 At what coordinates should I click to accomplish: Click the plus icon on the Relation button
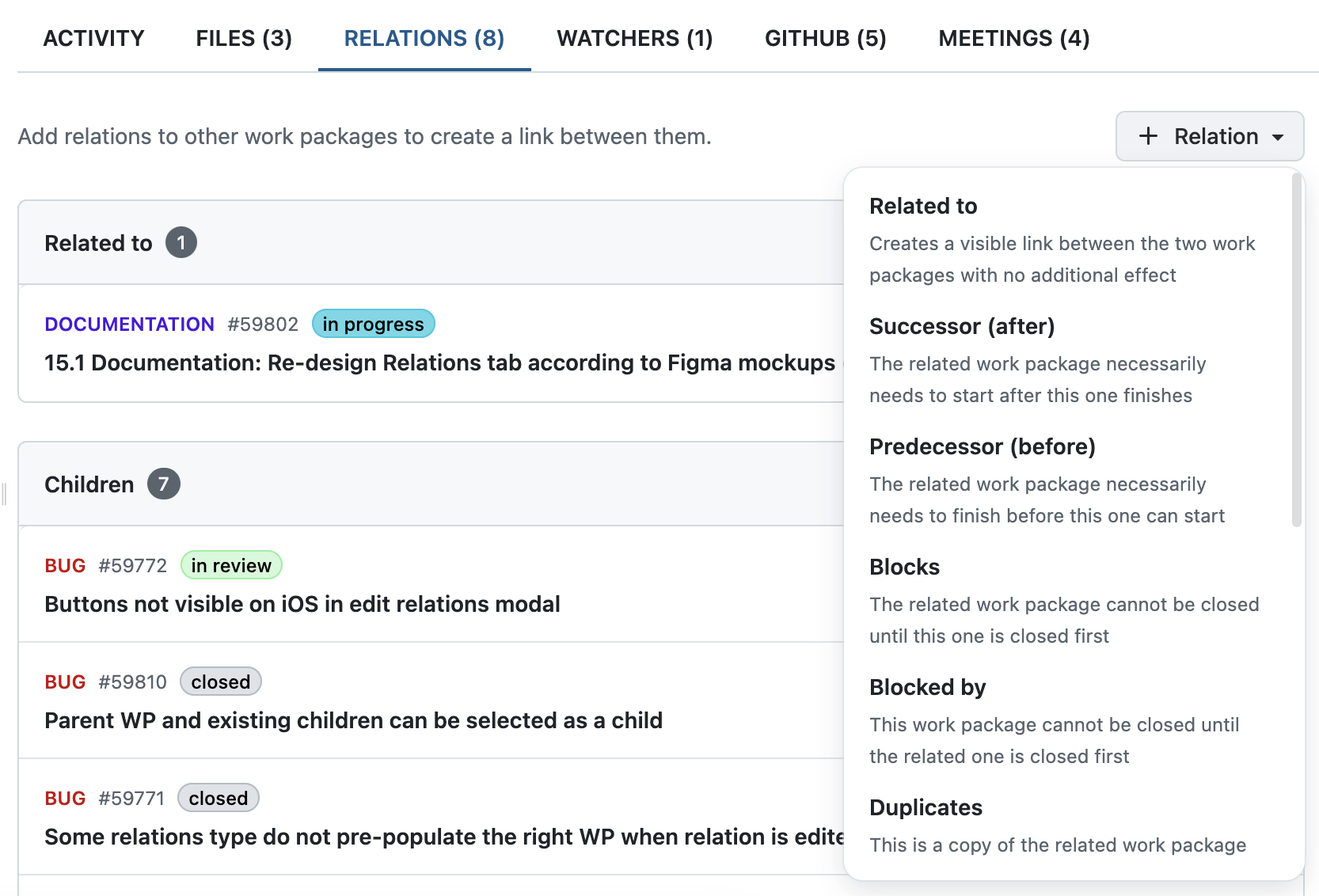pyautogui.click(x=1147, y=136)
